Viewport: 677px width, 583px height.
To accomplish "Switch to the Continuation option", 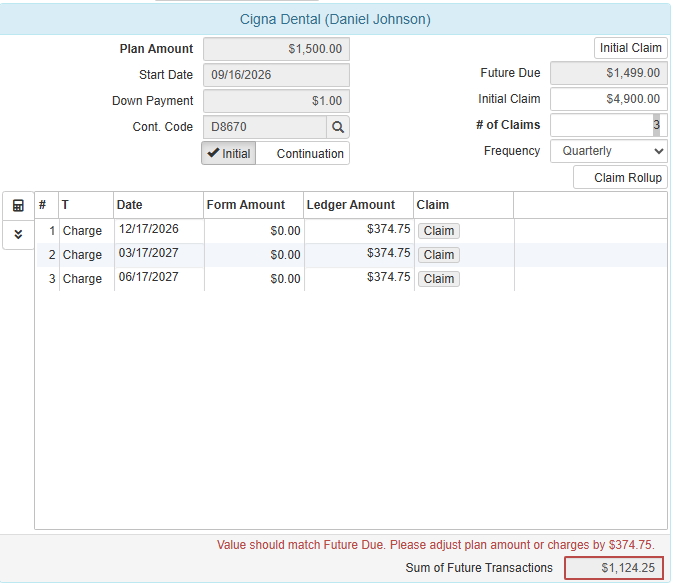I will (x=303, y=153).
